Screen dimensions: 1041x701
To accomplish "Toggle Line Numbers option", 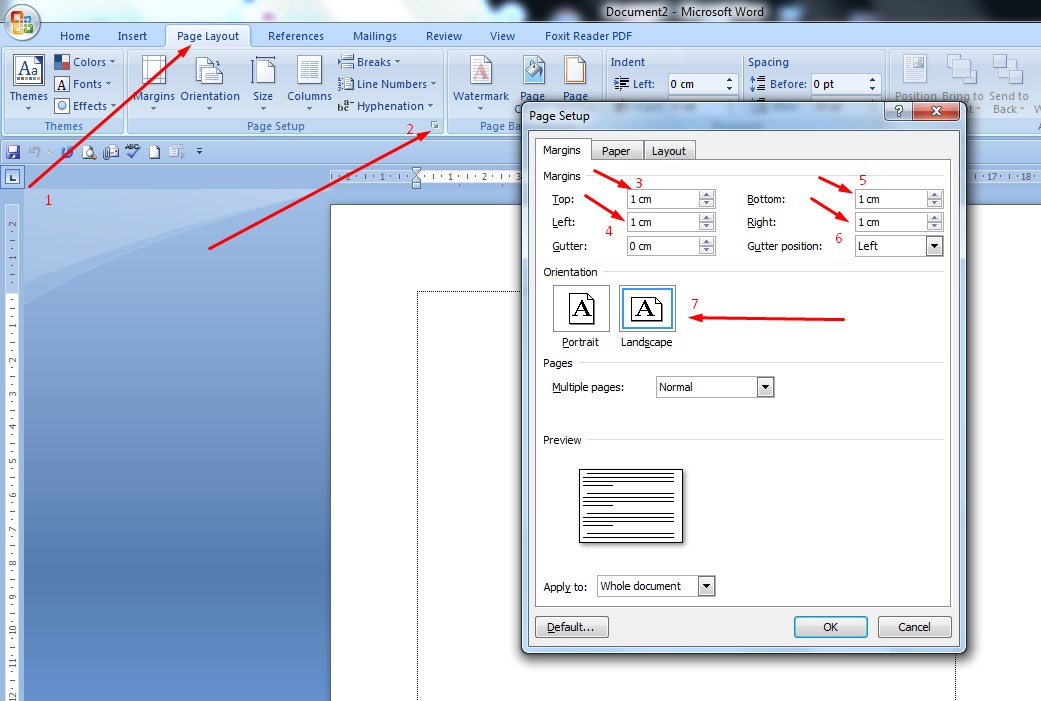I will (x=386, y=83).
